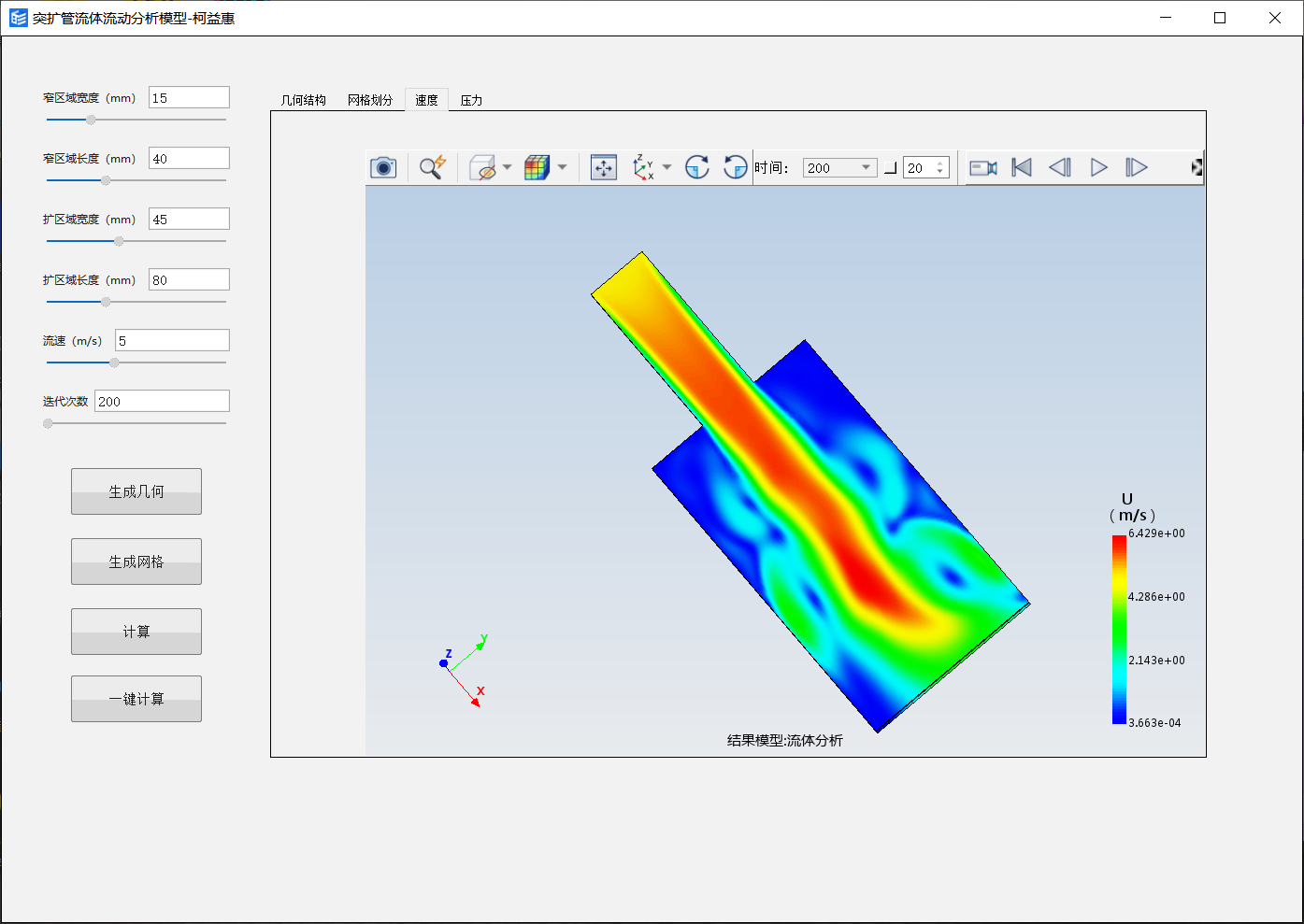Click the 窄区域长度 slider handle
Image resolution: width=1304 pixels, height=924 pixels.
pos(106,180)
